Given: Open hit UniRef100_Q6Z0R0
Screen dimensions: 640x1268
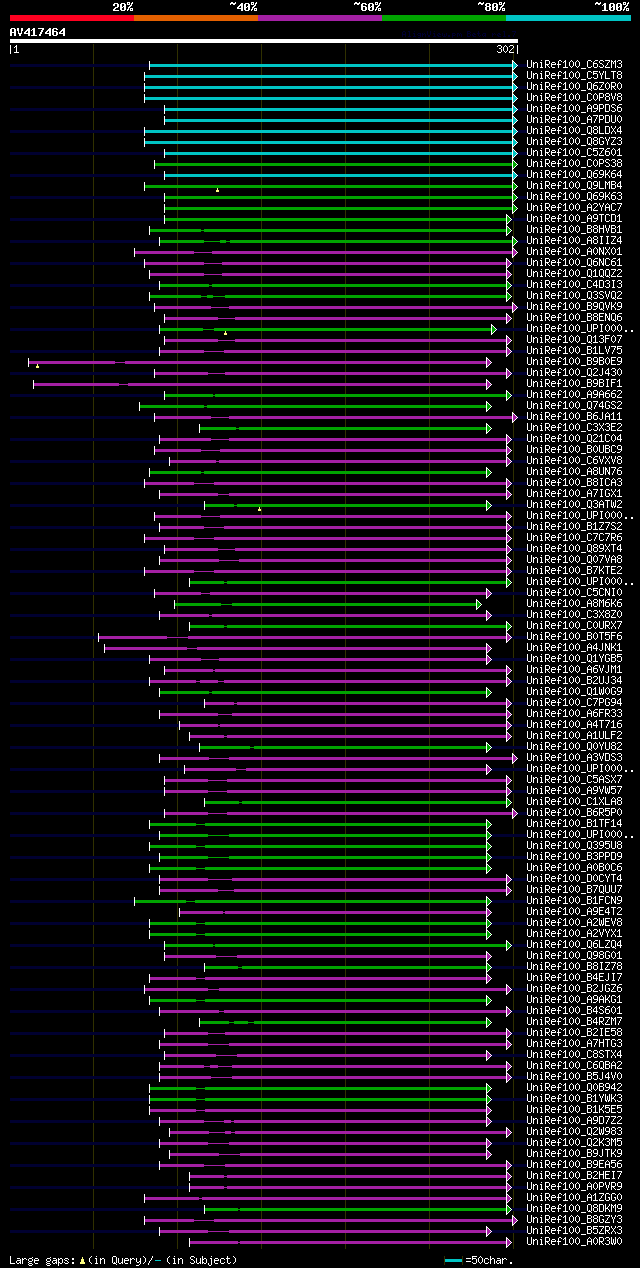Looking at the screenshot, I should (574, 86).
